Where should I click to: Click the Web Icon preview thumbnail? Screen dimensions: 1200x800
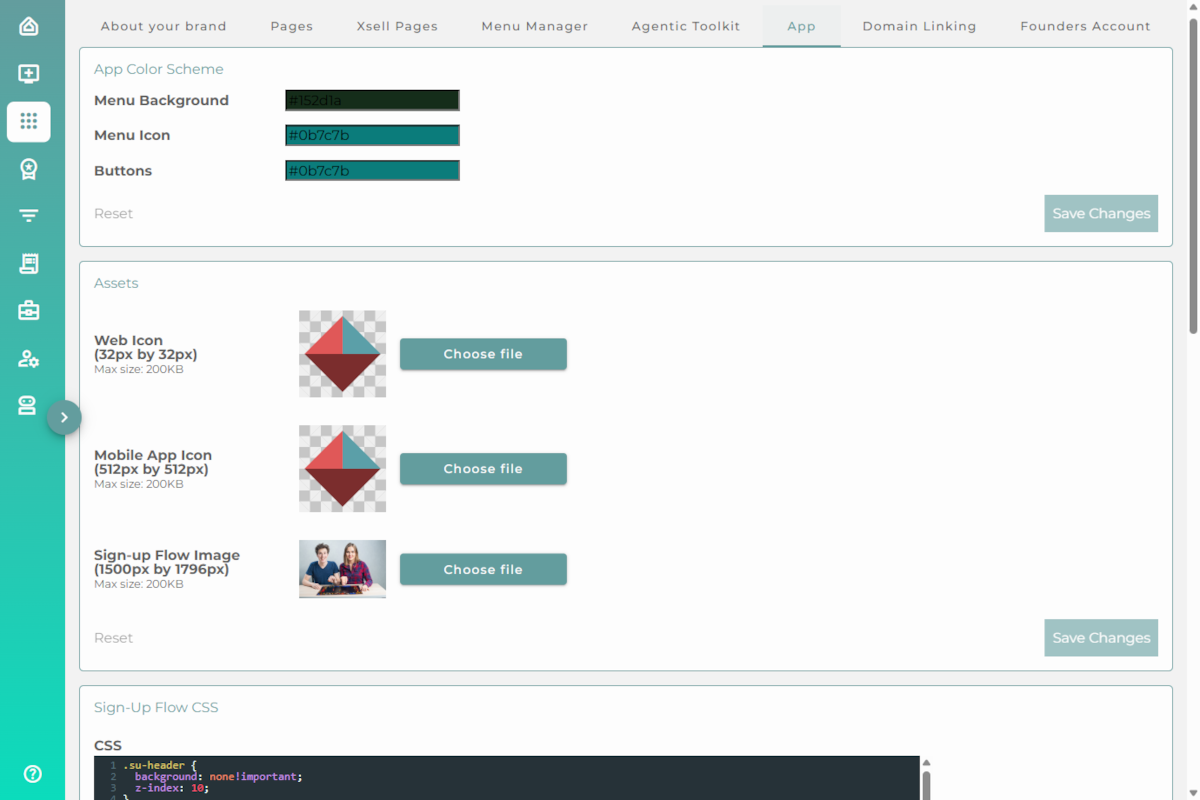342,354
